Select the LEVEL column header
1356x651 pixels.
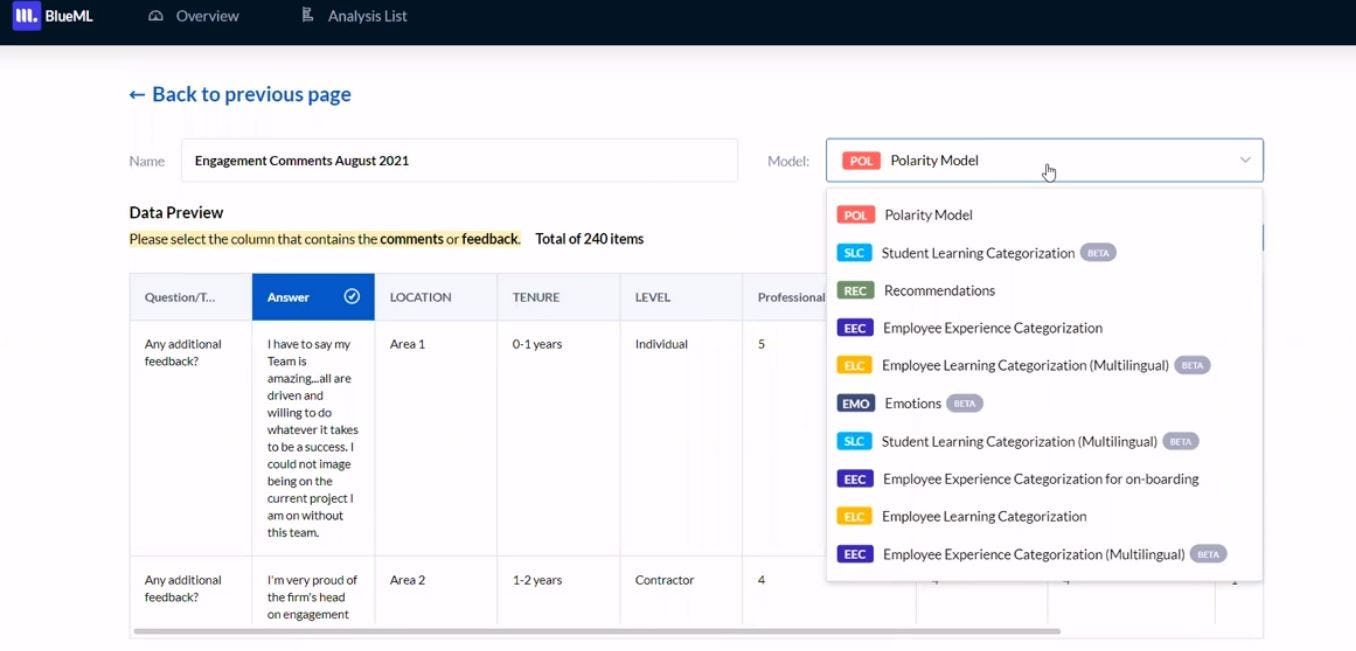point(681,297)
